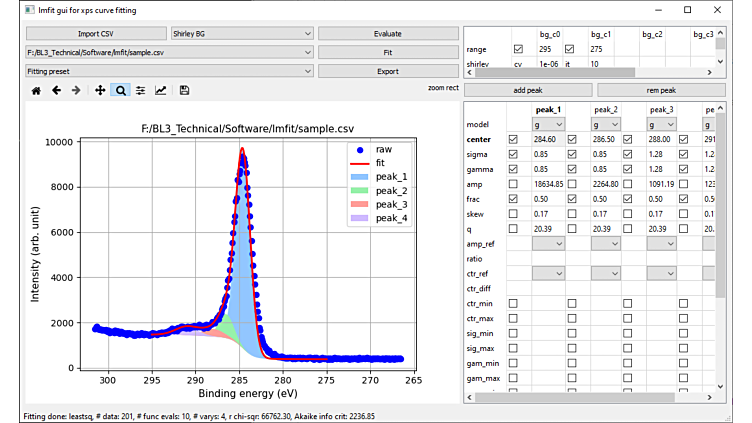Toggle the range checkbox for bg_c0
Screen dimensions: 752x423
[x=517, y=48]
